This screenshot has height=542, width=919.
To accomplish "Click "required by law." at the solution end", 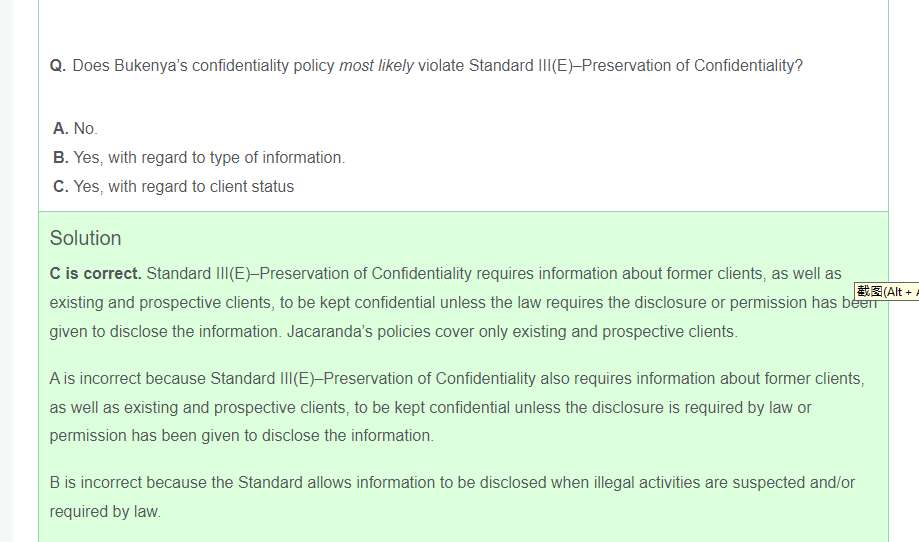I will 105,512.
